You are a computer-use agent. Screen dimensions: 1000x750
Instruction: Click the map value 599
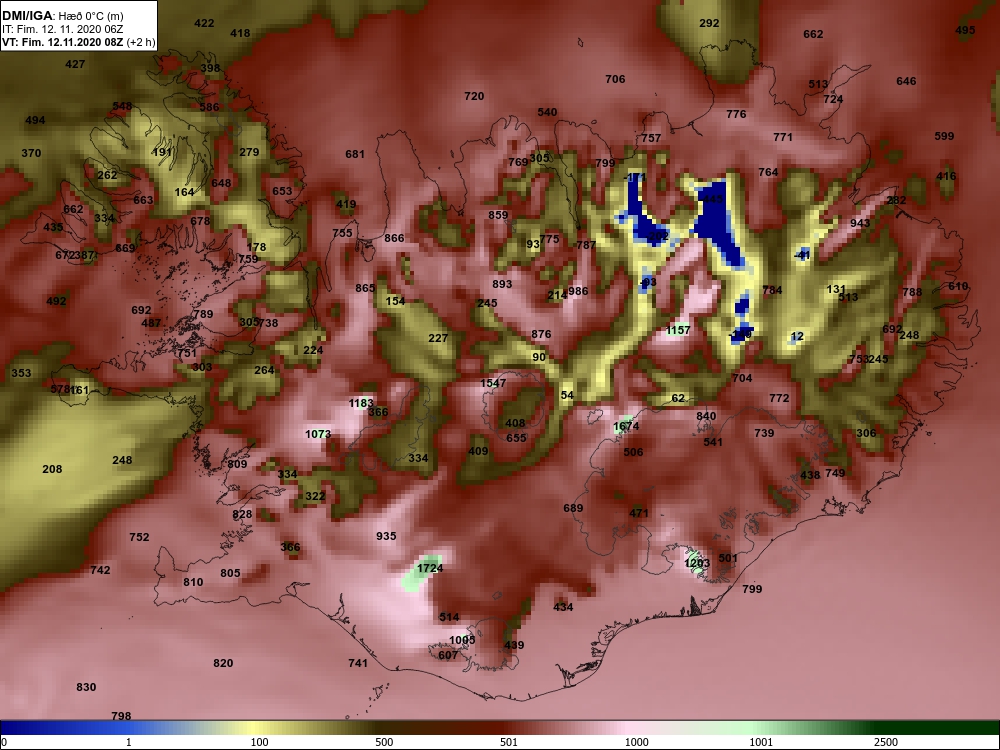(x=944, y=136)
